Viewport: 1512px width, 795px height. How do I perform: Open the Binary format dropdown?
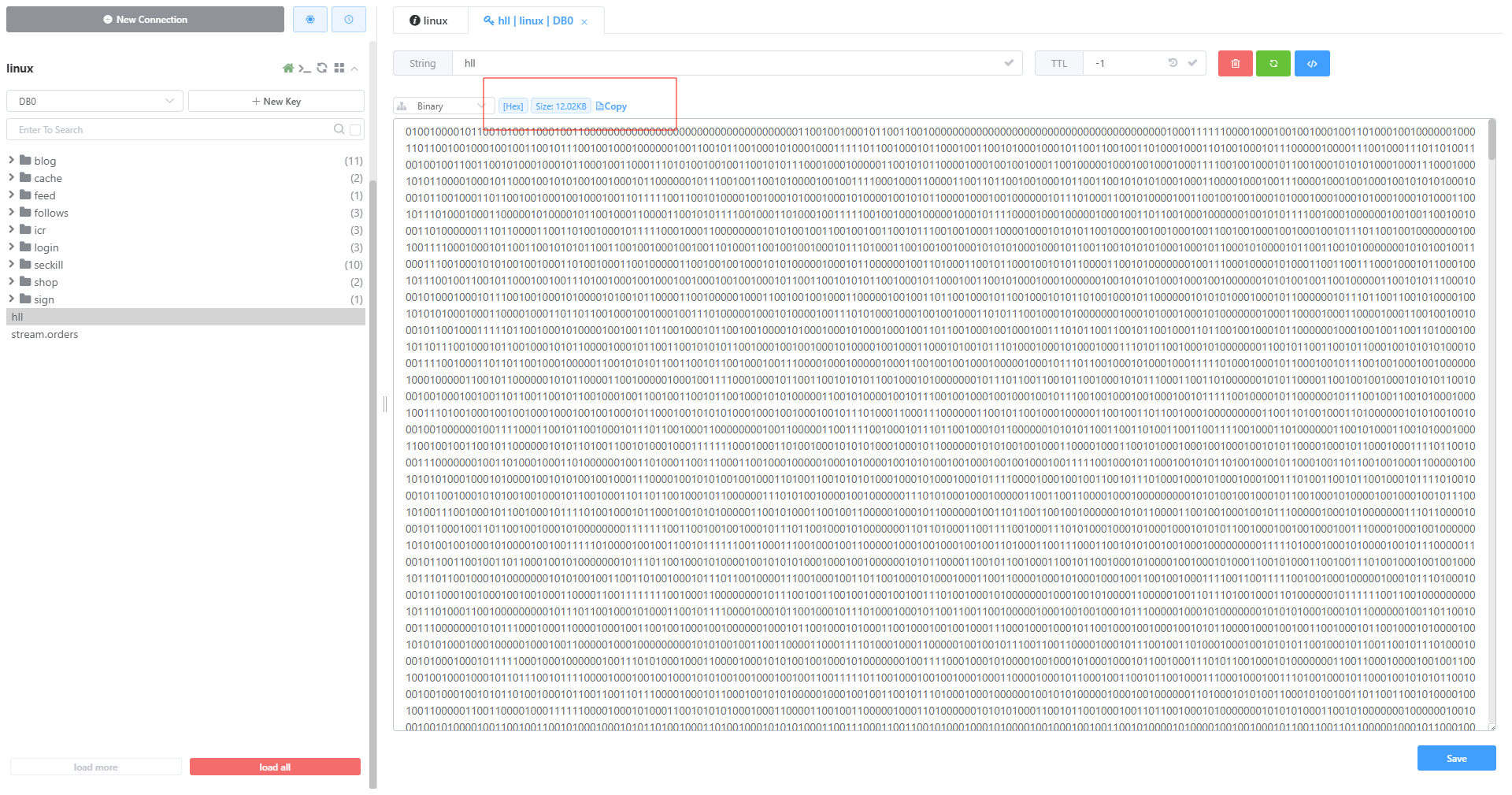point(443,106)
